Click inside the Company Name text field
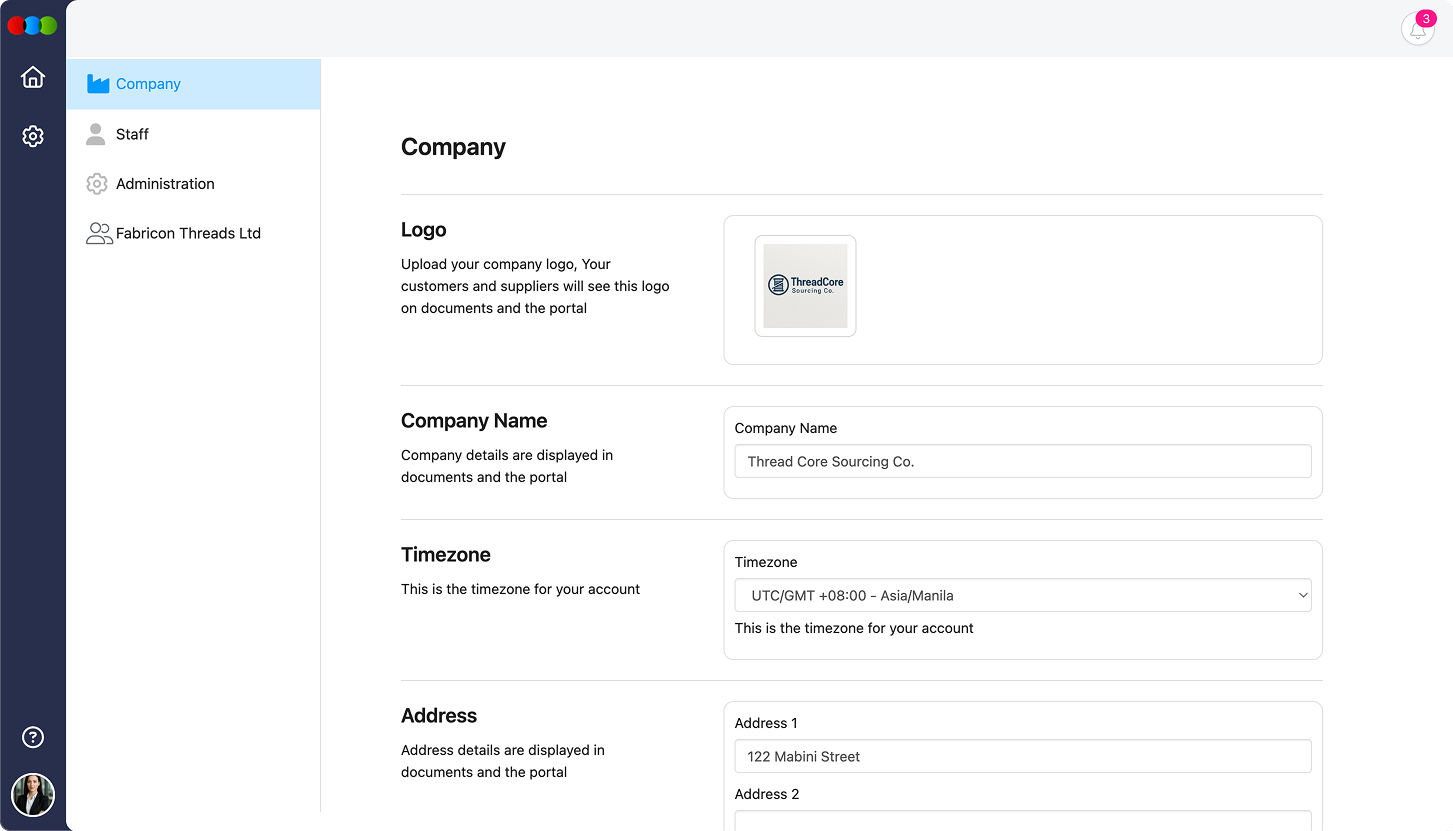The width and height of the screenshot is (1453, 831). tap(1022, 461)
